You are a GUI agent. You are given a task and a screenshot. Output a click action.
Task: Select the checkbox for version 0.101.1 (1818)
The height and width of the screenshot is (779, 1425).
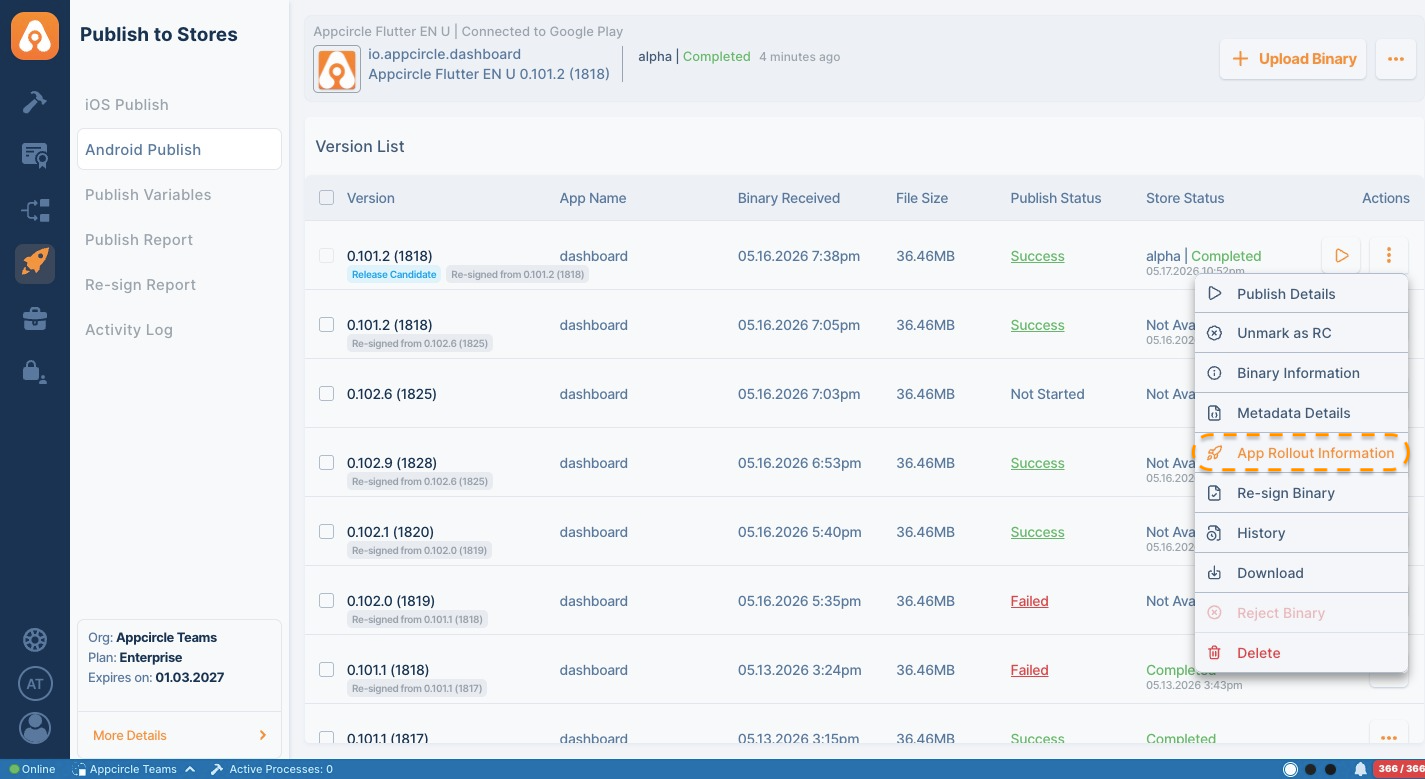[x=326, y=670]
